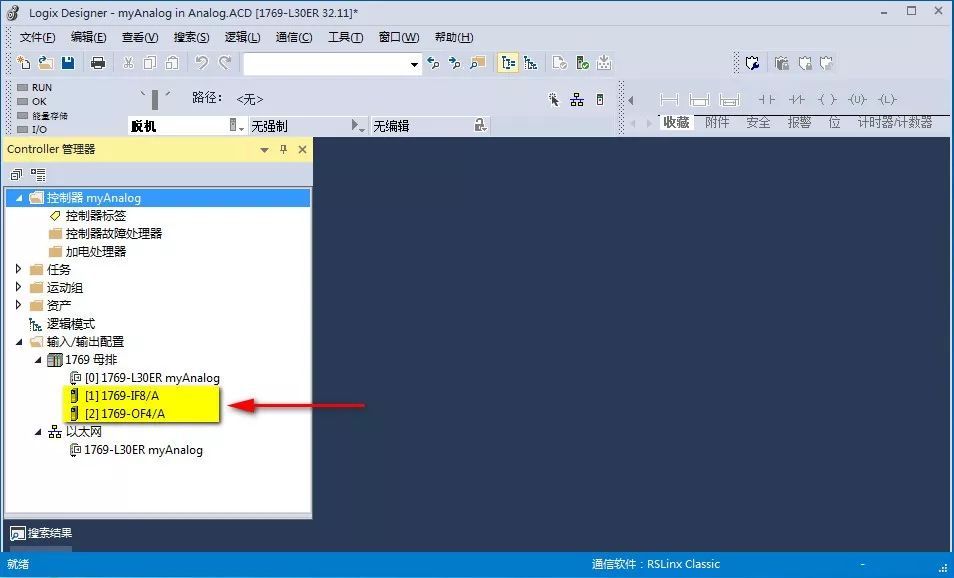Open the 通信(C) menu

tap(293, 37)
